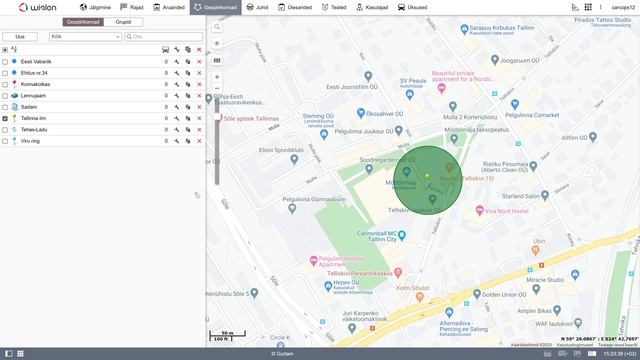Edit Eesti Vabarik with wrench icon
Viewport: 640px width, 360px height.
point(176,62)
